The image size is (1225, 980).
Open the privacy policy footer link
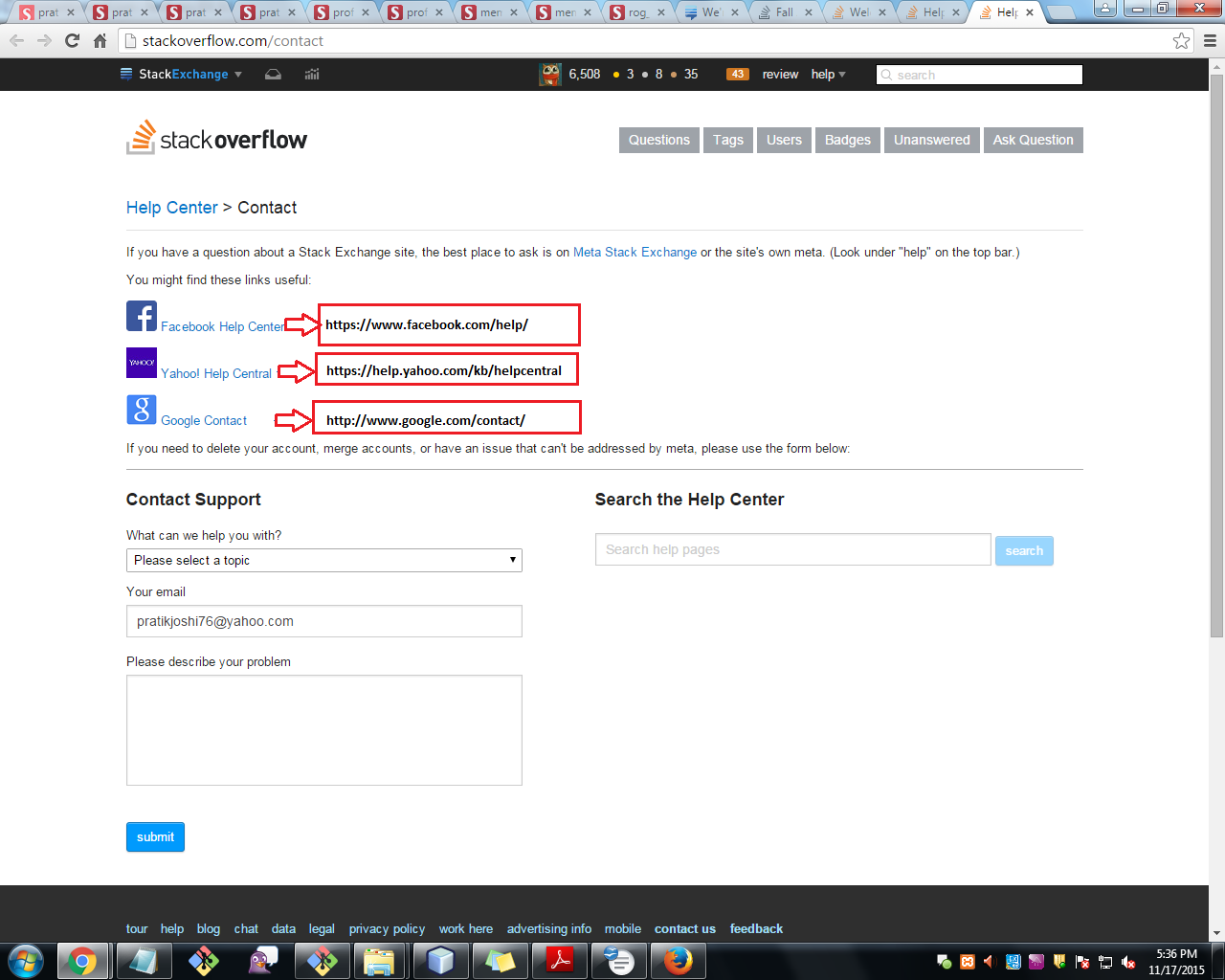(387, 928)
